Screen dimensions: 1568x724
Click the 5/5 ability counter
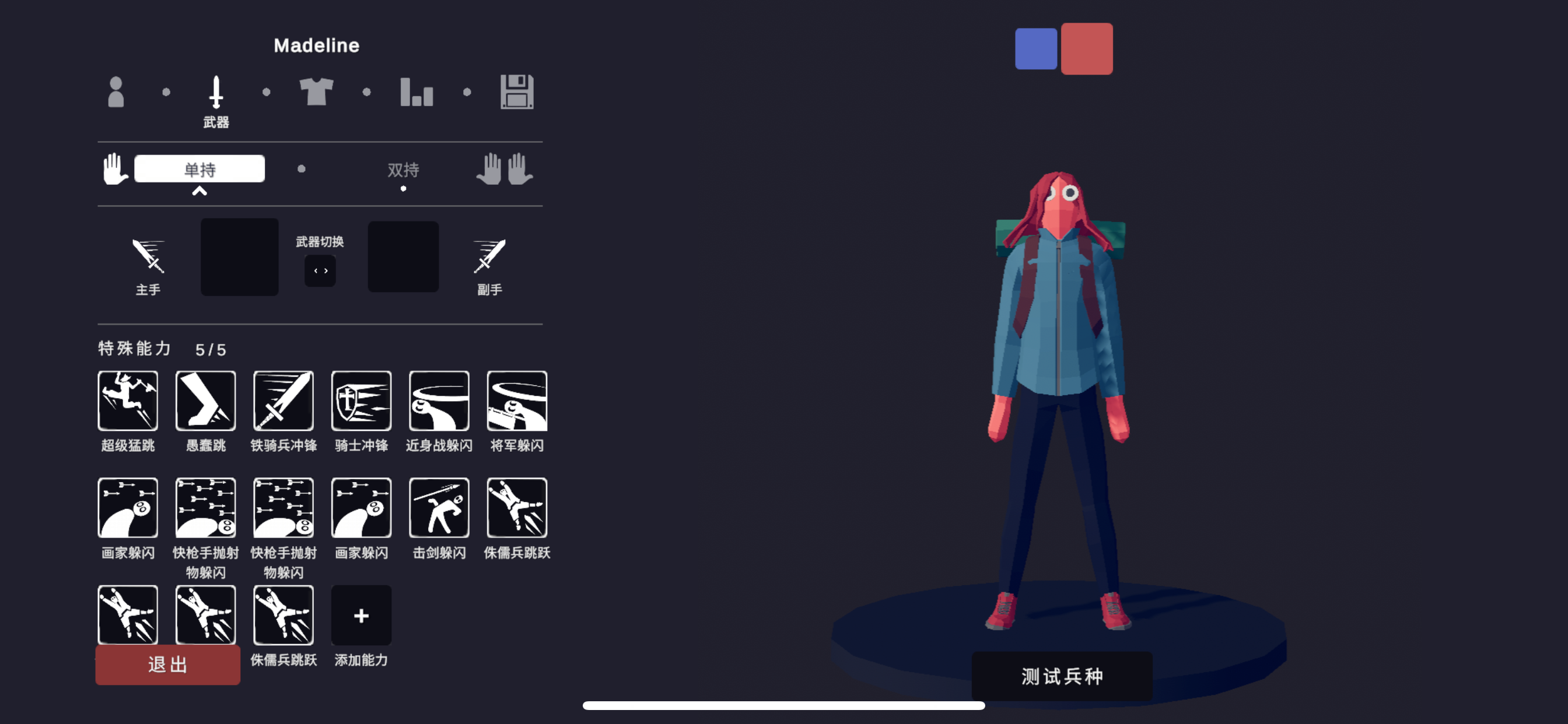211,350
